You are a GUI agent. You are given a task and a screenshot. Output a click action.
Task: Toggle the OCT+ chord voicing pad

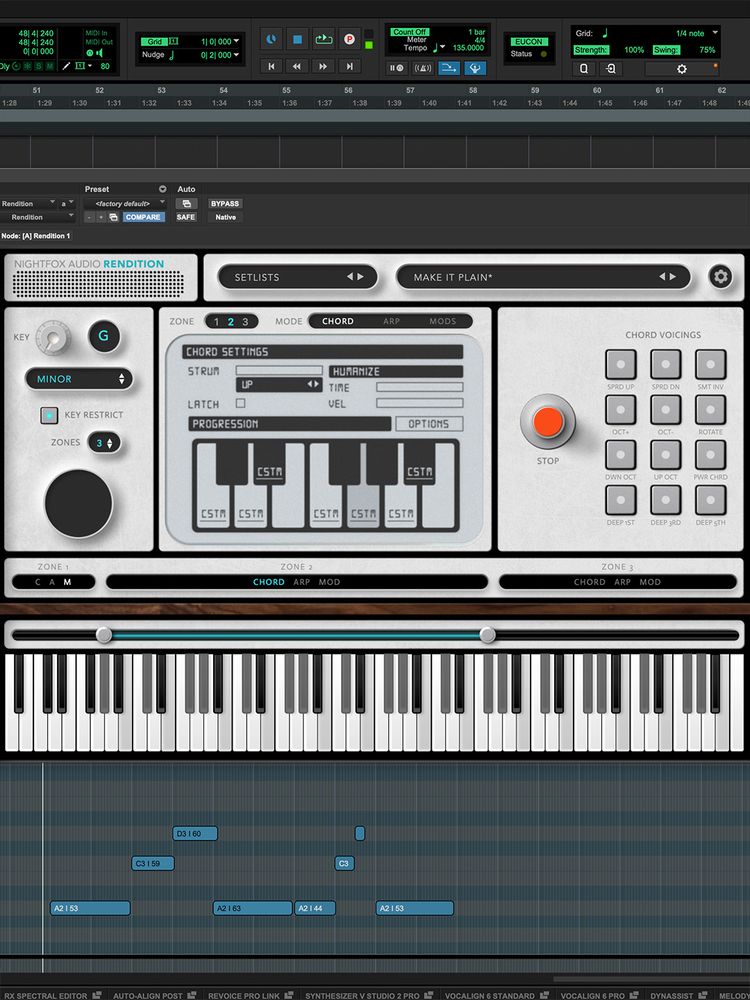[x=621, y=409]
